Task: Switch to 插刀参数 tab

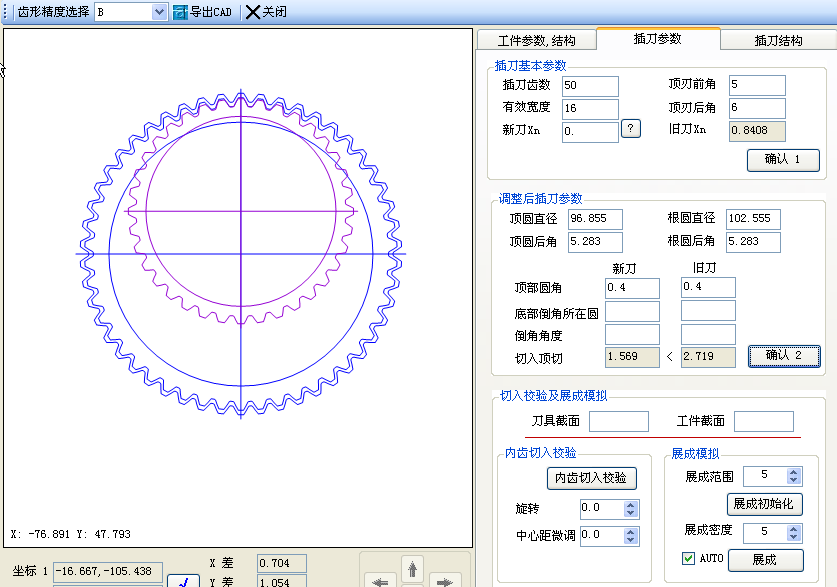Action: [x=658, y=39]
